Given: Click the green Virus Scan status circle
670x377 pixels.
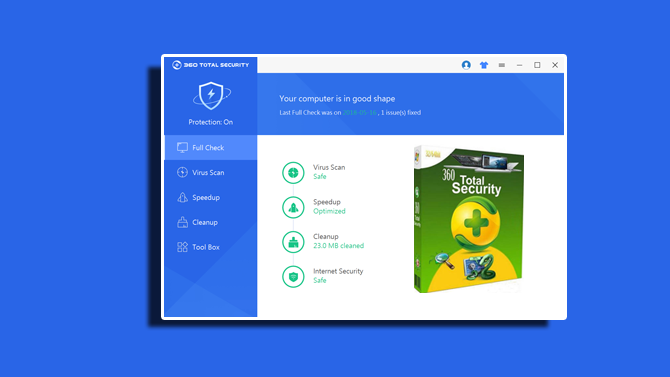Looking at the screenshot, I should click(293, 173).
